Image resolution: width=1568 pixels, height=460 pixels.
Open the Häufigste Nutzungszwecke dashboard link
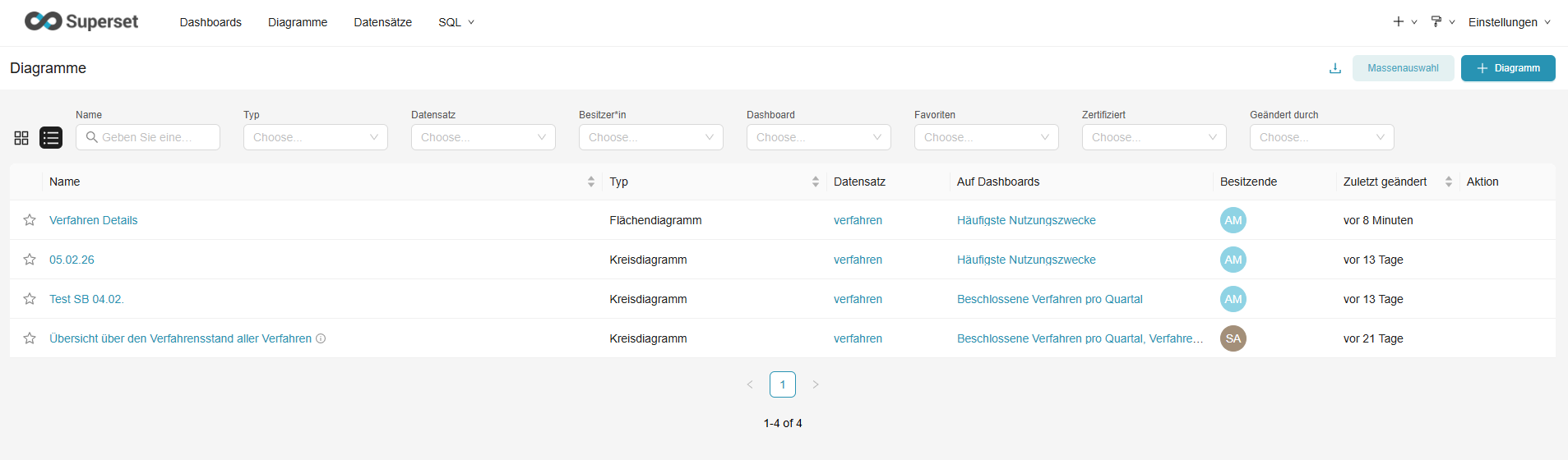(1026, 220)
